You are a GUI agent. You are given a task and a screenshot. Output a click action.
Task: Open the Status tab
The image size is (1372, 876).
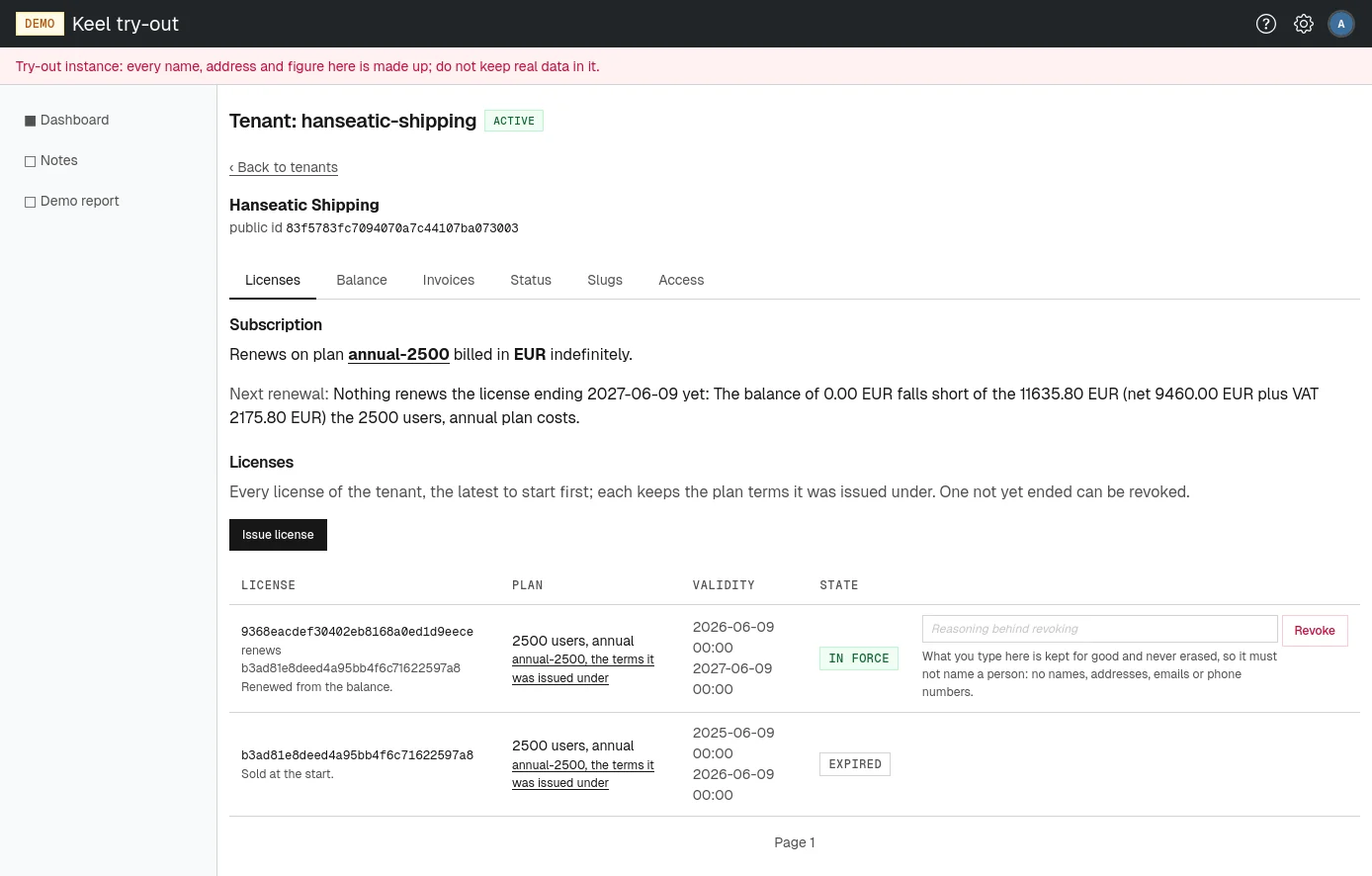coord(531,280)
